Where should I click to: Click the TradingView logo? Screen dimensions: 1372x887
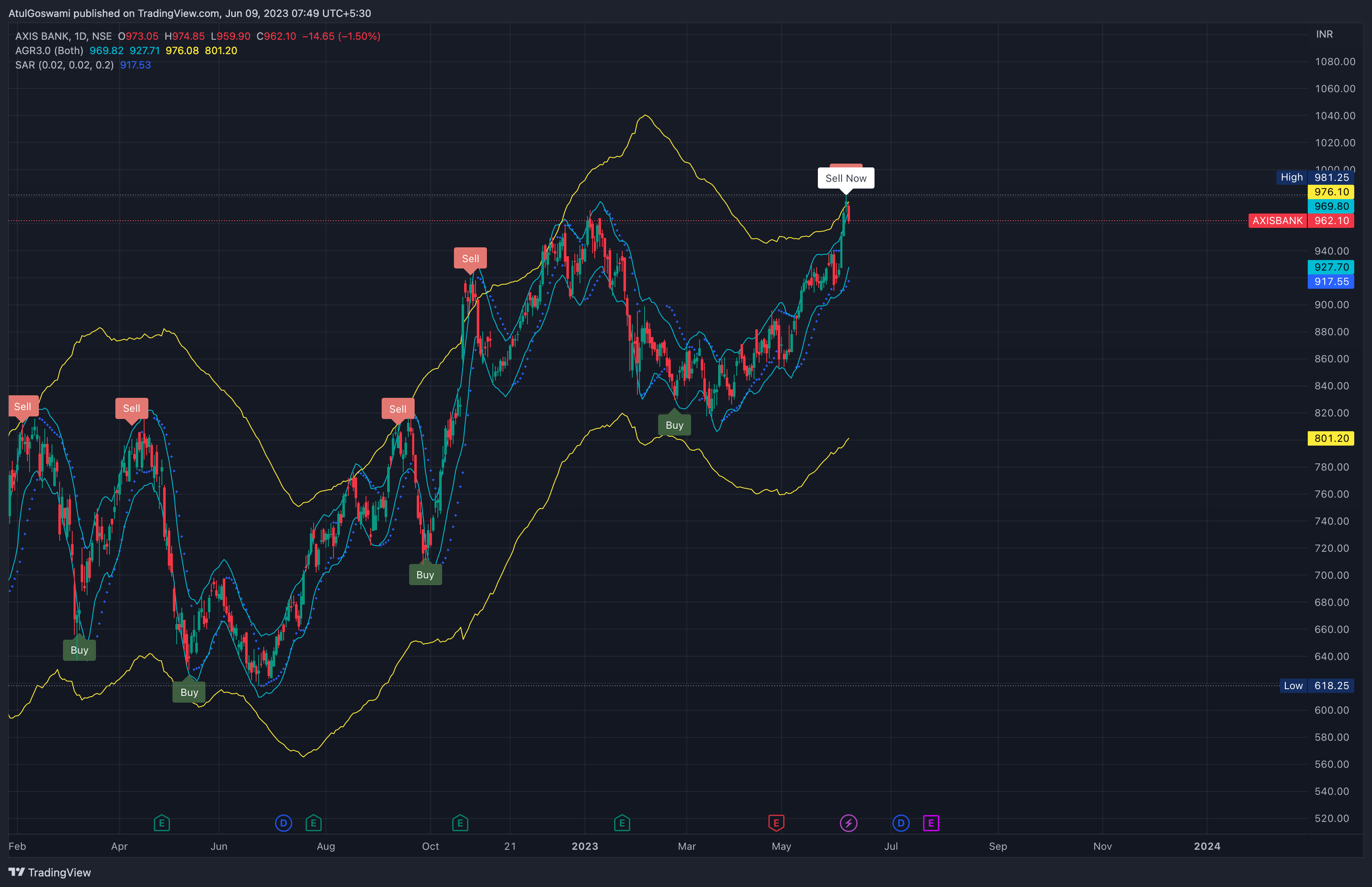49,872
